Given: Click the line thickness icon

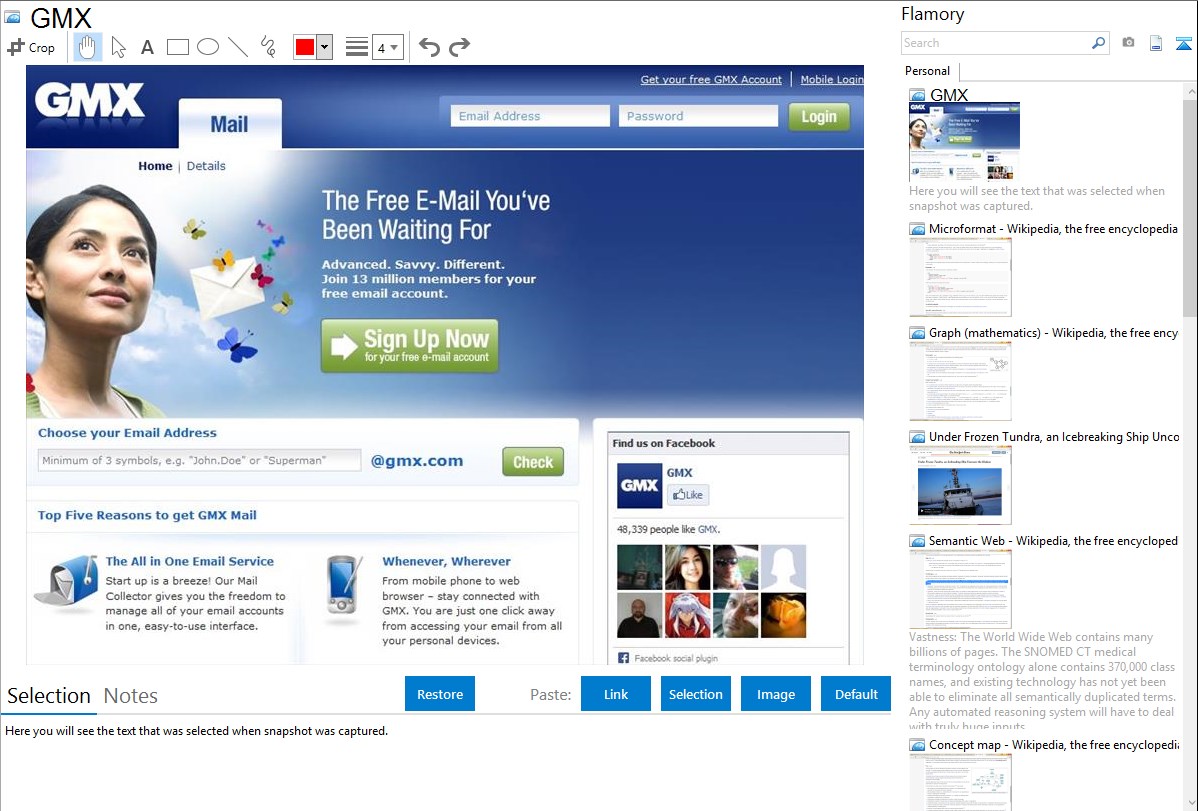Looking at the screenshot, I should (357, 47).
